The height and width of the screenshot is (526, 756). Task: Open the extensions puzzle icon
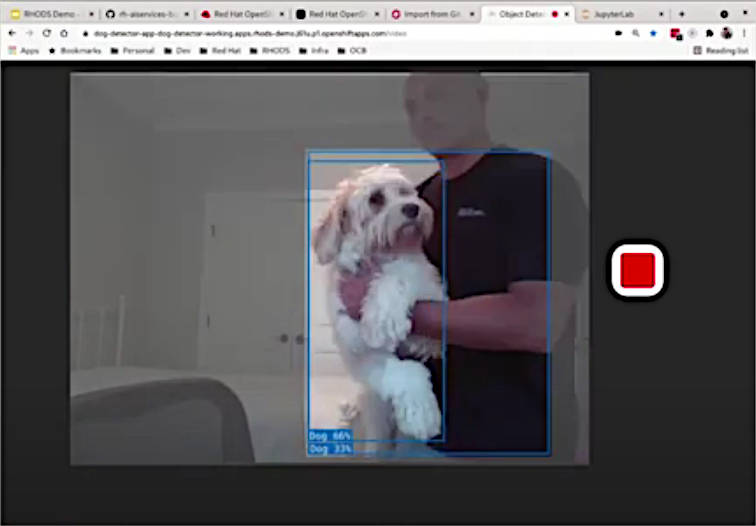coord(710,33)
